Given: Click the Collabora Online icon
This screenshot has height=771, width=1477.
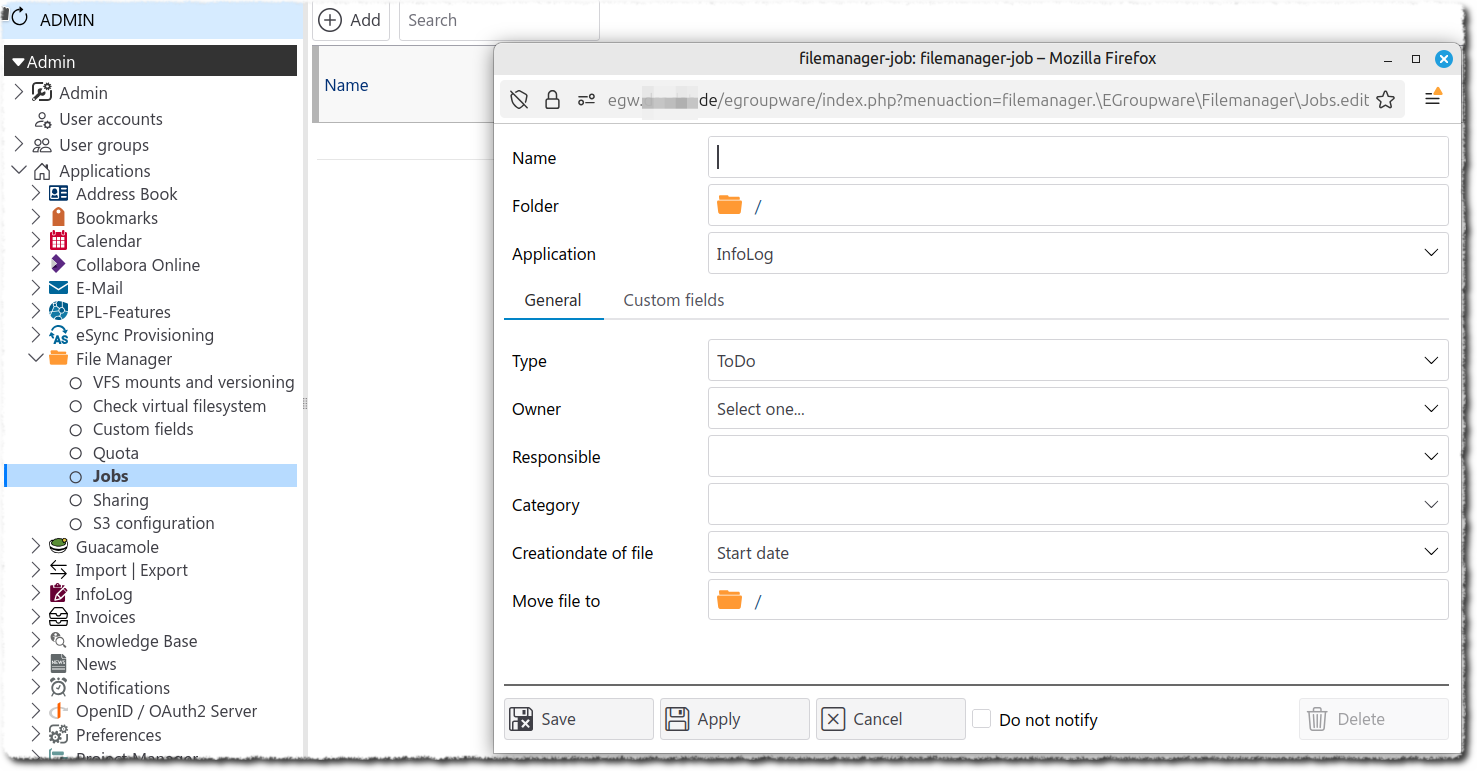Looking at the screenshot, I should tap(58, 265).
